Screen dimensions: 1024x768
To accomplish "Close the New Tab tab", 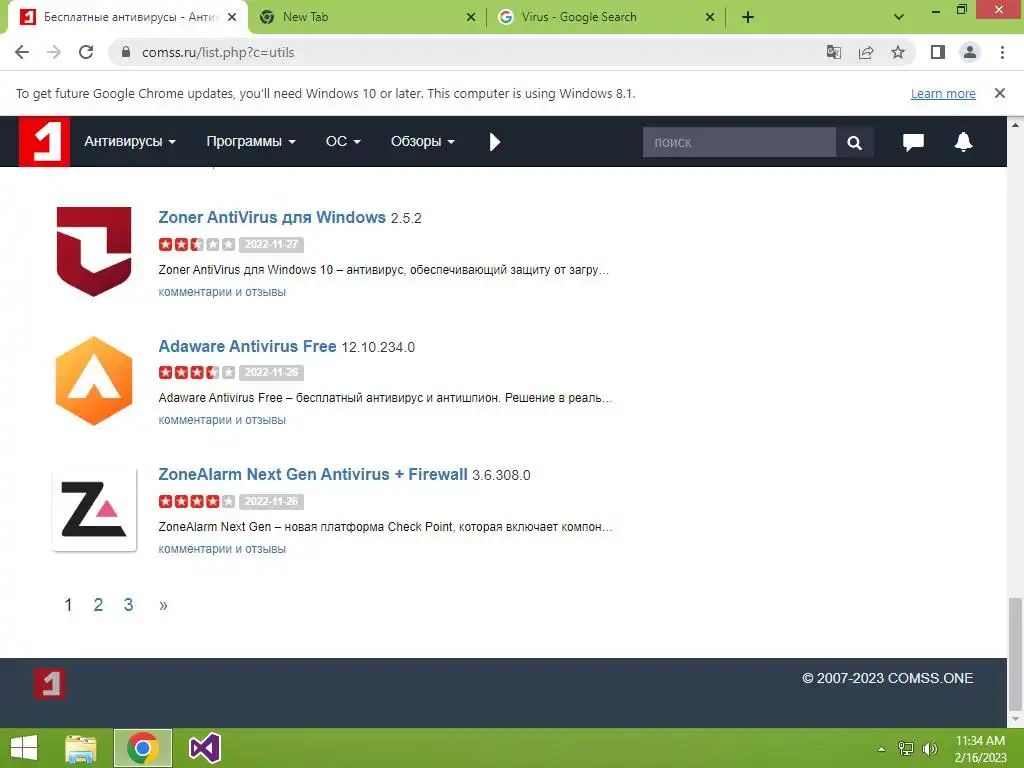I will click(x=471, y=18).
